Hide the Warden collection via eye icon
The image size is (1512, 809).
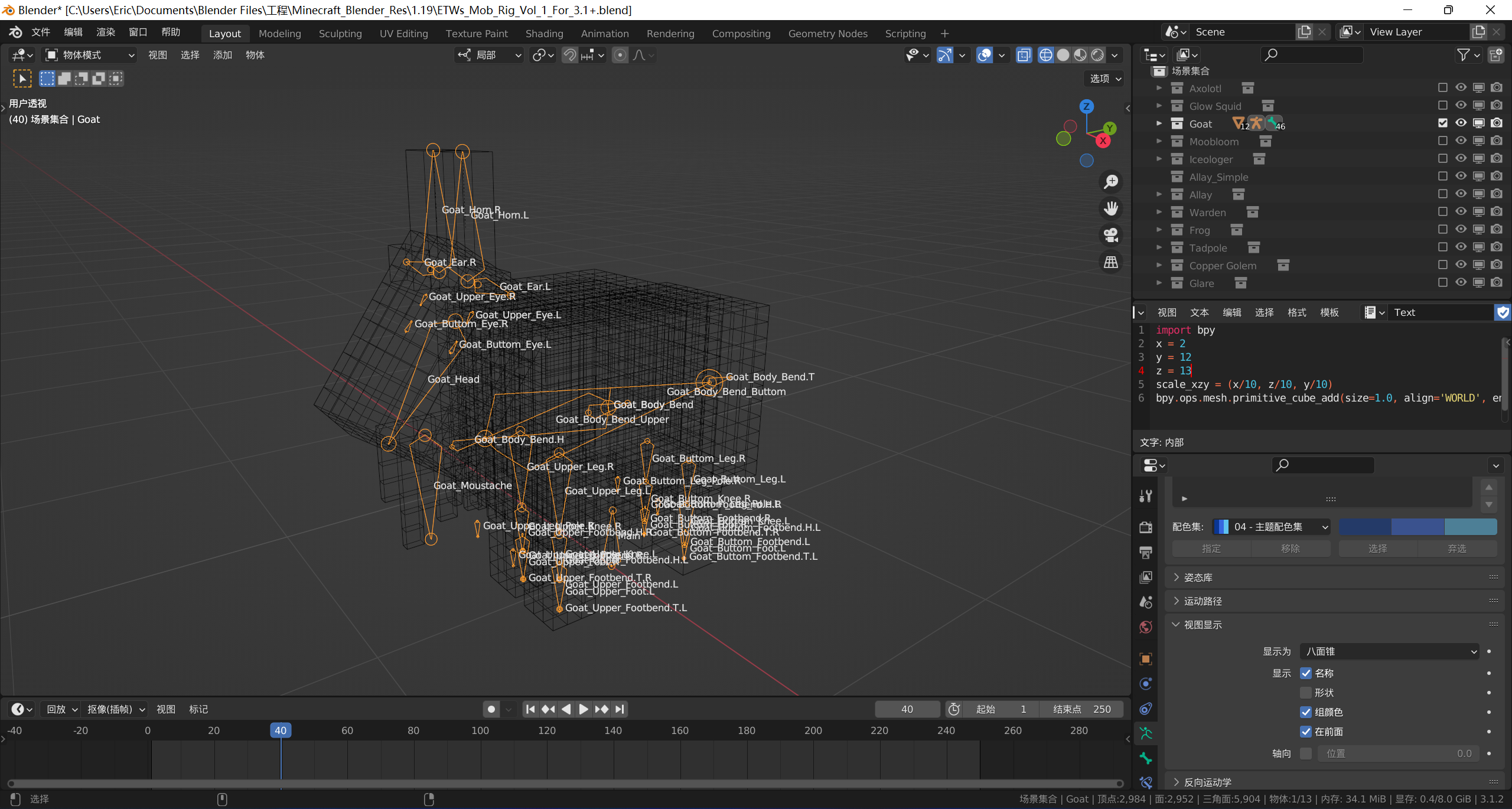1461,212
